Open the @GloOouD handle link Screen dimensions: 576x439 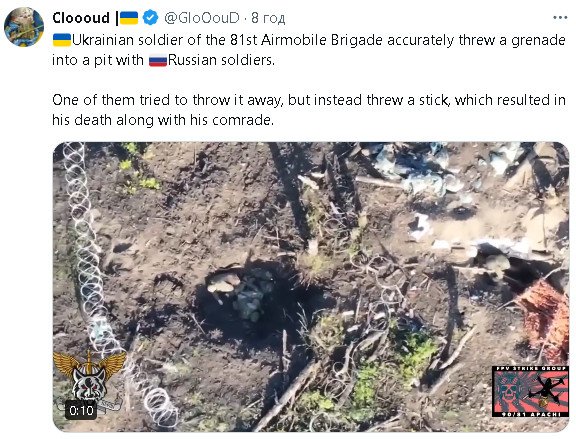point(202,18)
